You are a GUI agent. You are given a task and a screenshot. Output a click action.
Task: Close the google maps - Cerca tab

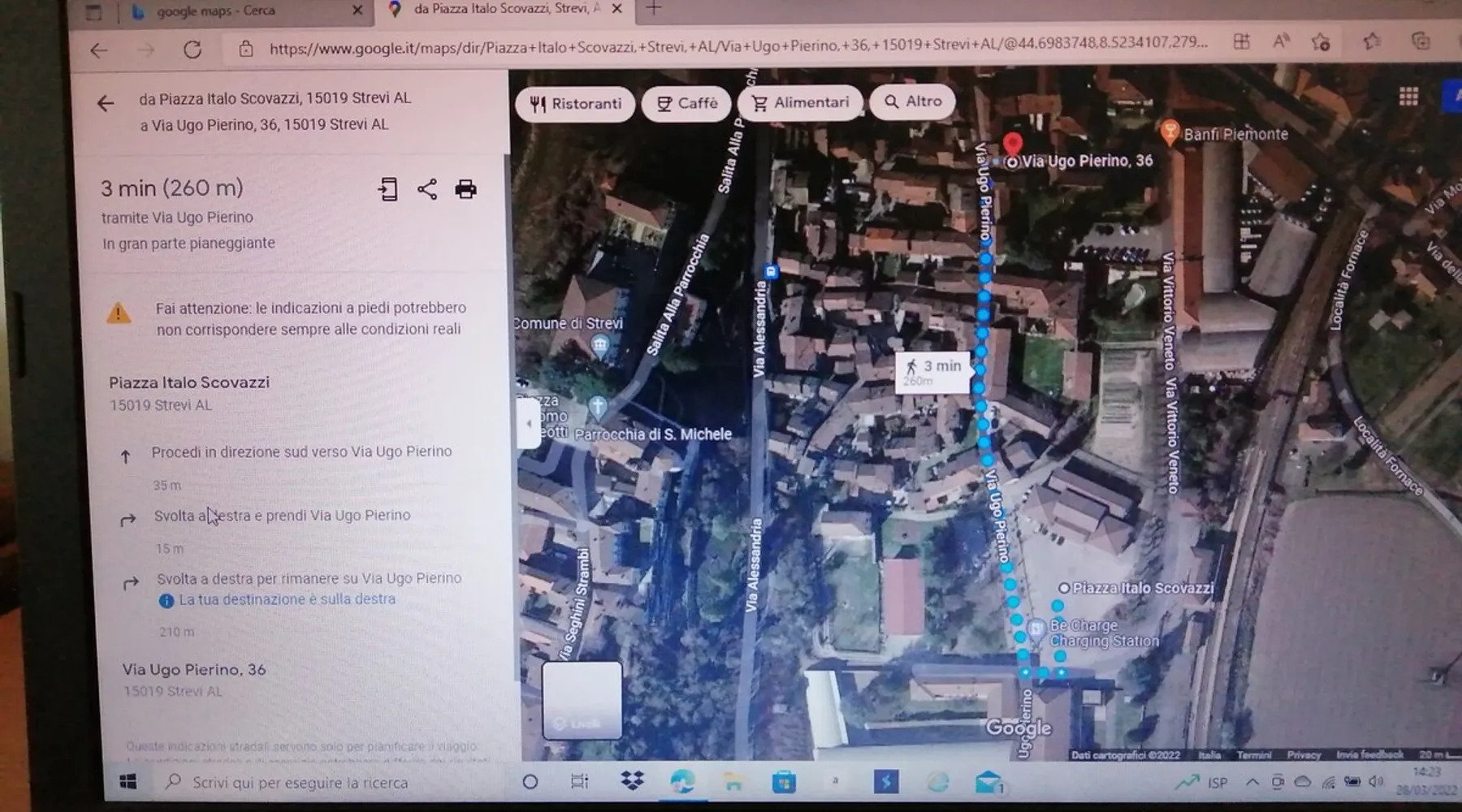(x=357, y=11)
